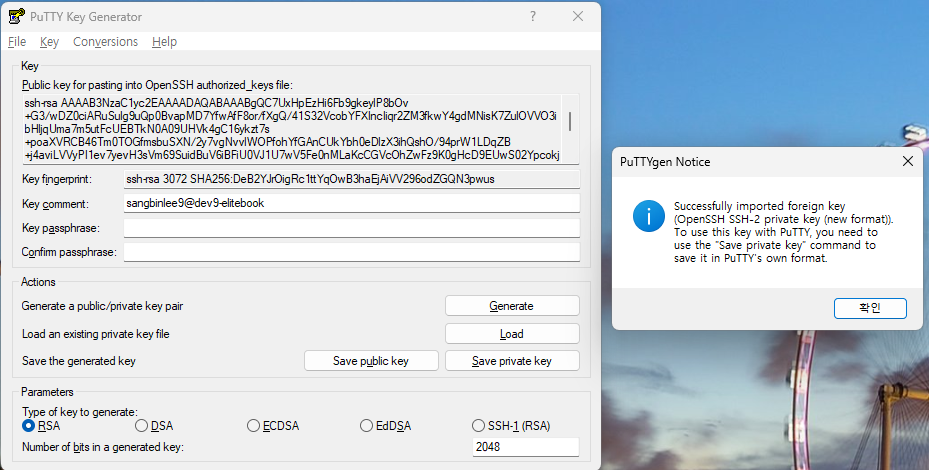The width and height of the screenshot is (929, 470).
Task: Open the Help menu
Action: (164, 41)
